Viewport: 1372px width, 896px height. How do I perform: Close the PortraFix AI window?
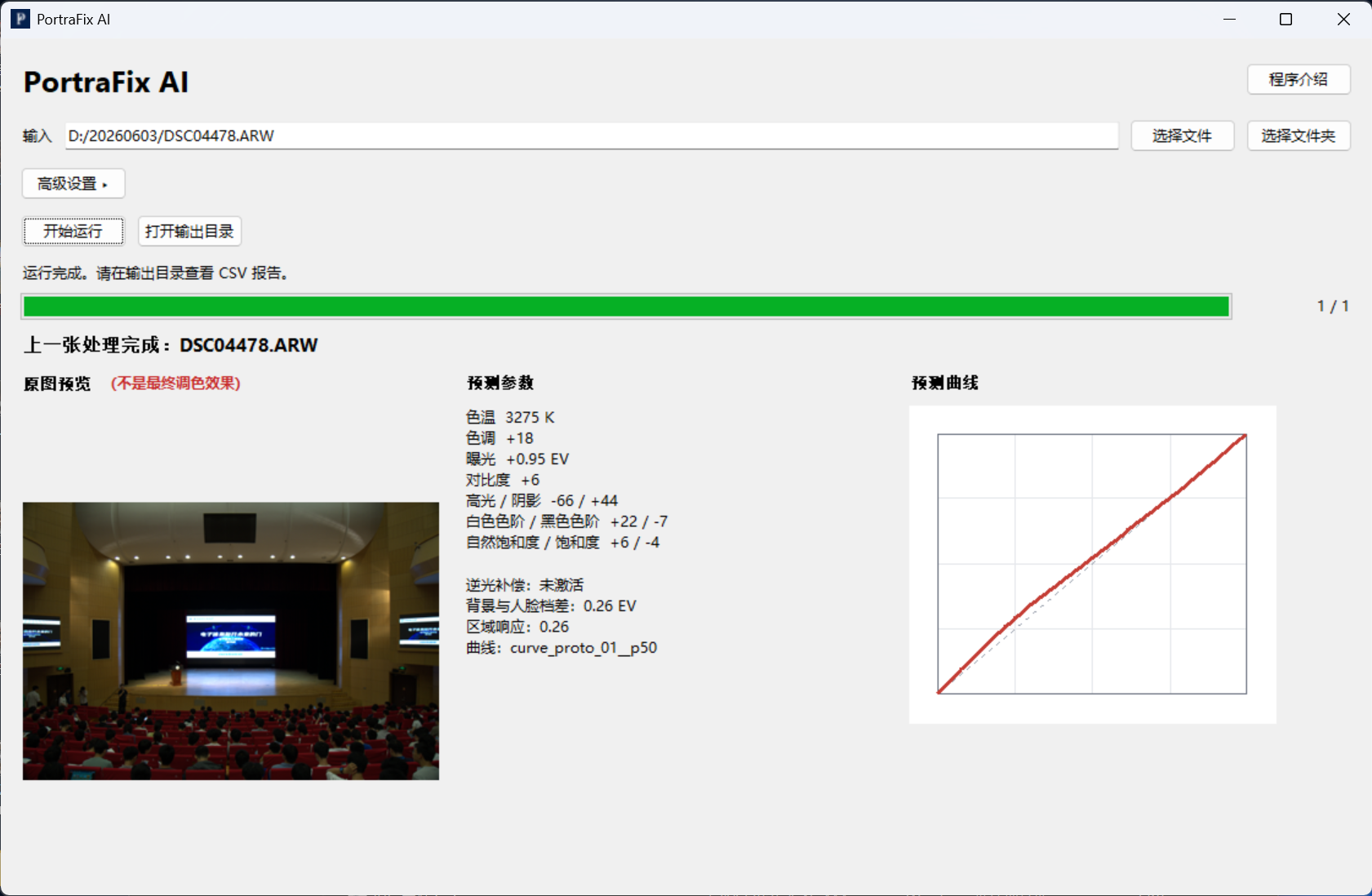(x=1343, y=19)
